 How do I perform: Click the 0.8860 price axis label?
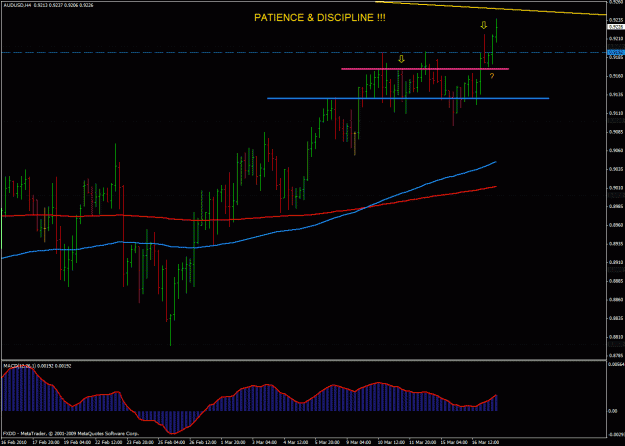[616, 299]
